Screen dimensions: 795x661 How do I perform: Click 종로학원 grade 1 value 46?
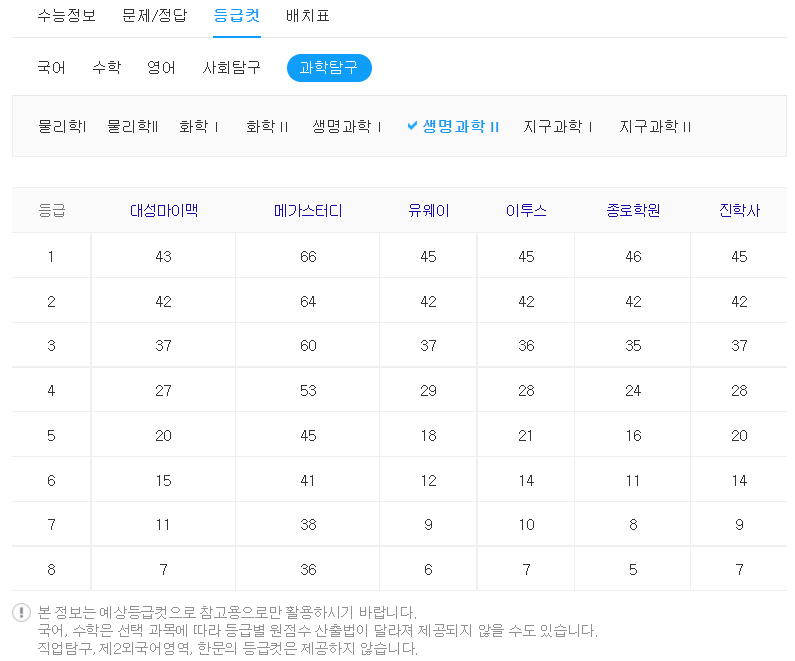(633, 256)
